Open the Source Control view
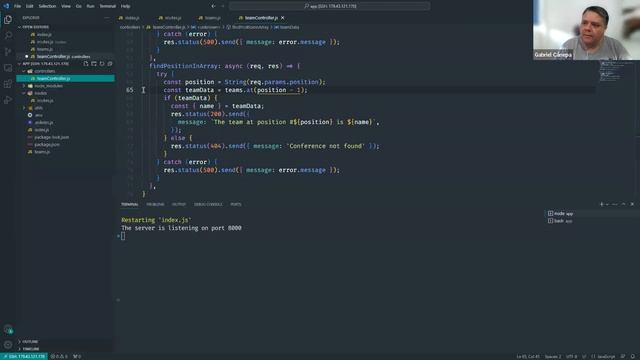 [x=8, y=51]
